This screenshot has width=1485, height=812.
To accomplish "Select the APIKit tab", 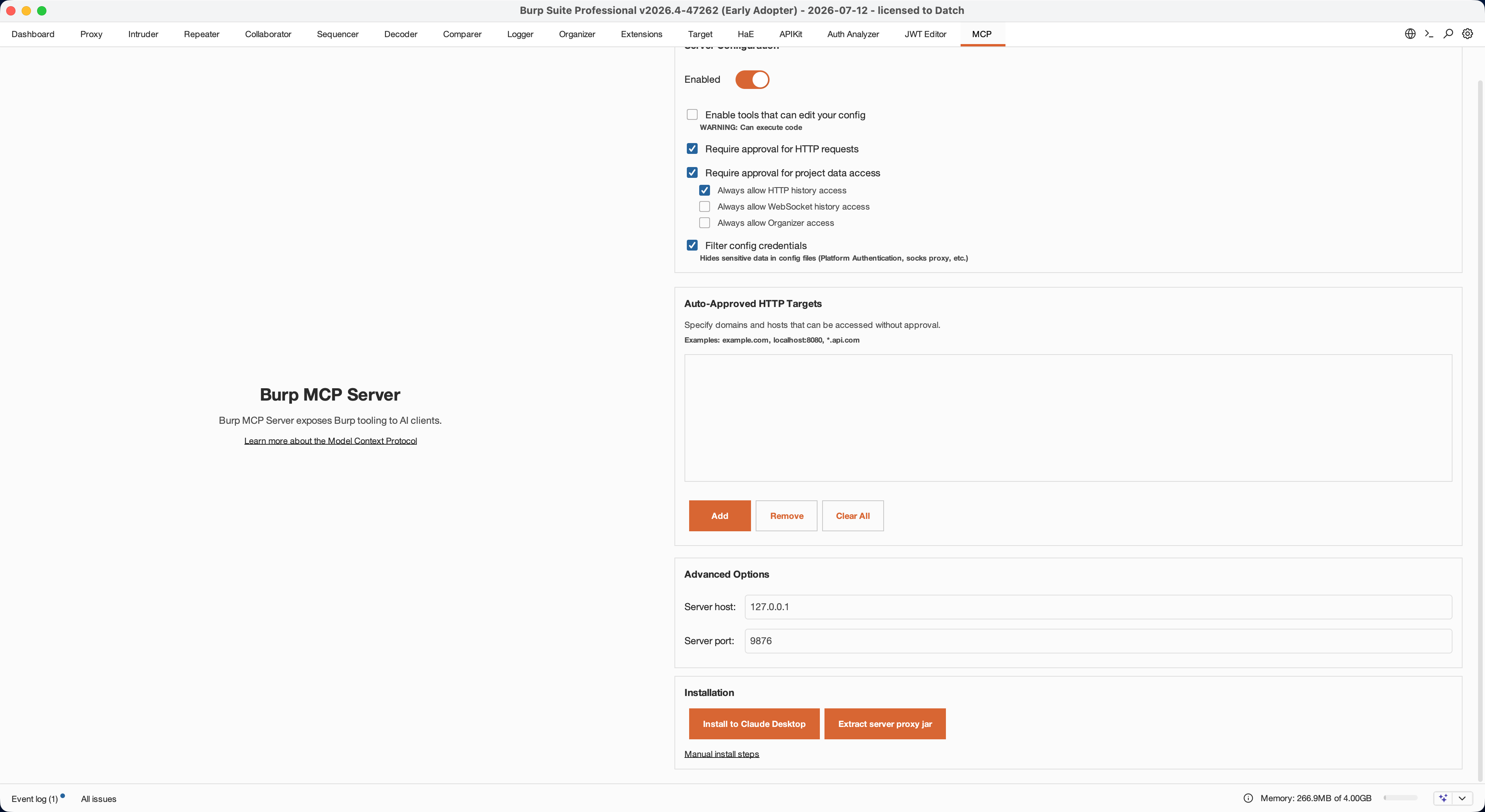I will click(790, 34).
